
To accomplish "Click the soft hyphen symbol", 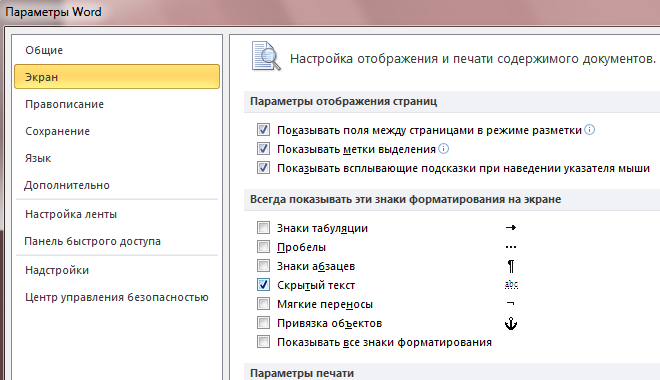I will pos(510,303).
